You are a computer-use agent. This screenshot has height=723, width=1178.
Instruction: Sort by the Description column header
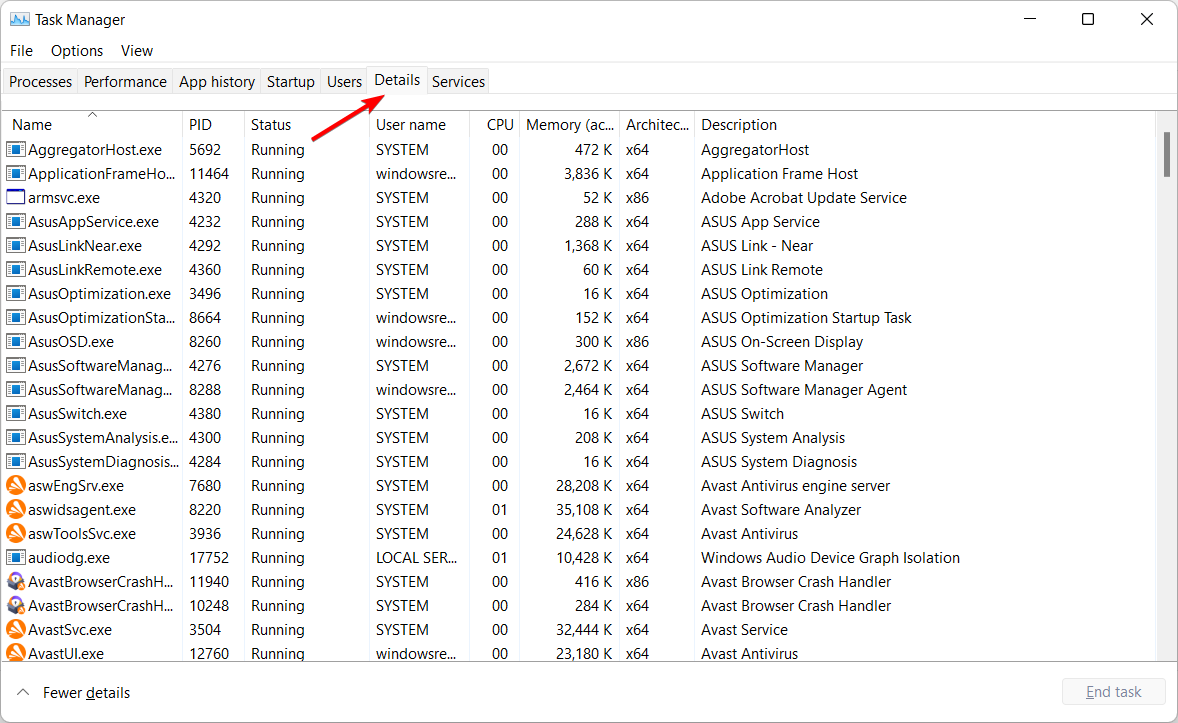924,124
